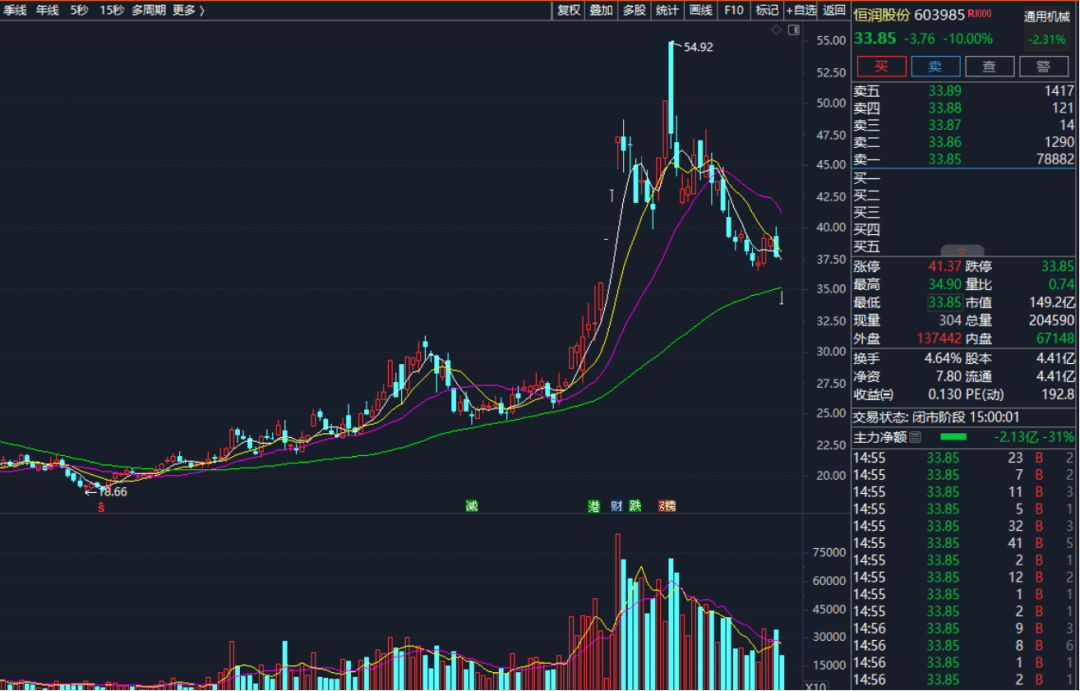Click the '港' marker below the chart
This screenshot has width=1080, height=691.
[594, 506]
